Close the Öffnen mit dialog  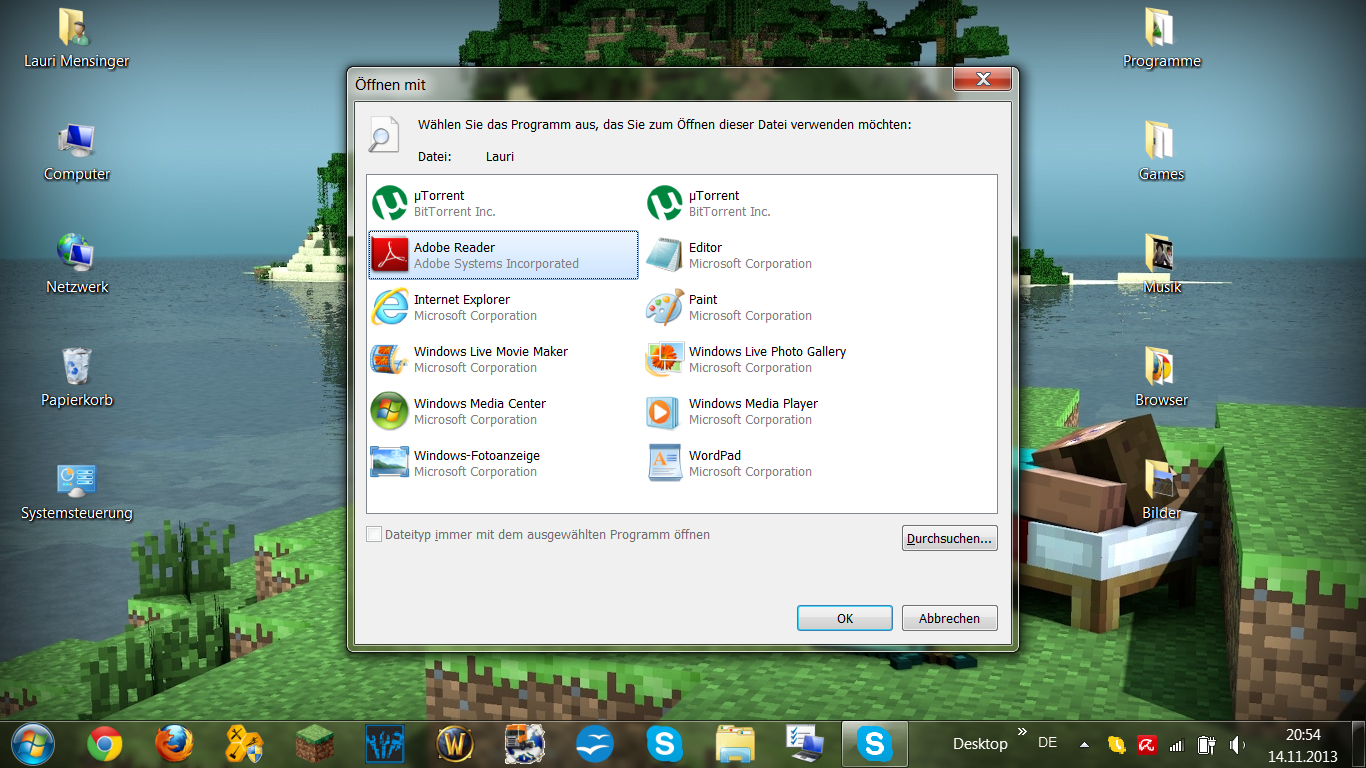982,79
